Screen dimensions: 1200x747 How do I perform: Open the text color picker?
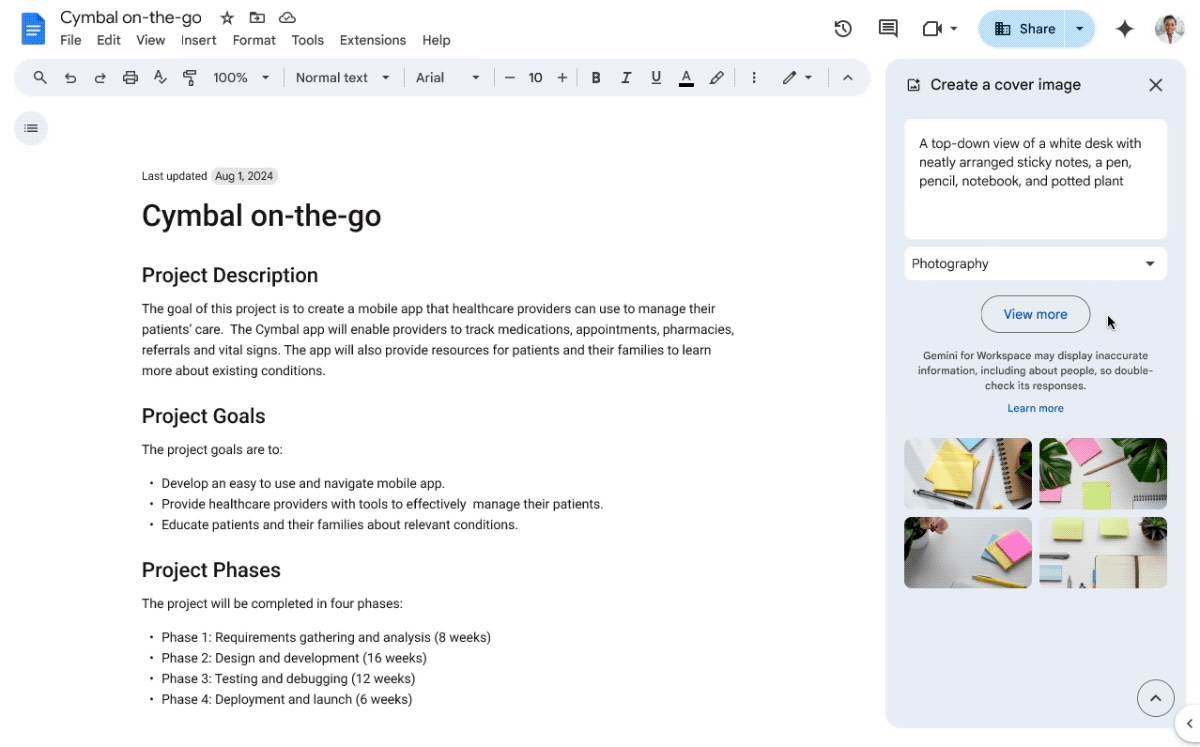coord(686,77)
